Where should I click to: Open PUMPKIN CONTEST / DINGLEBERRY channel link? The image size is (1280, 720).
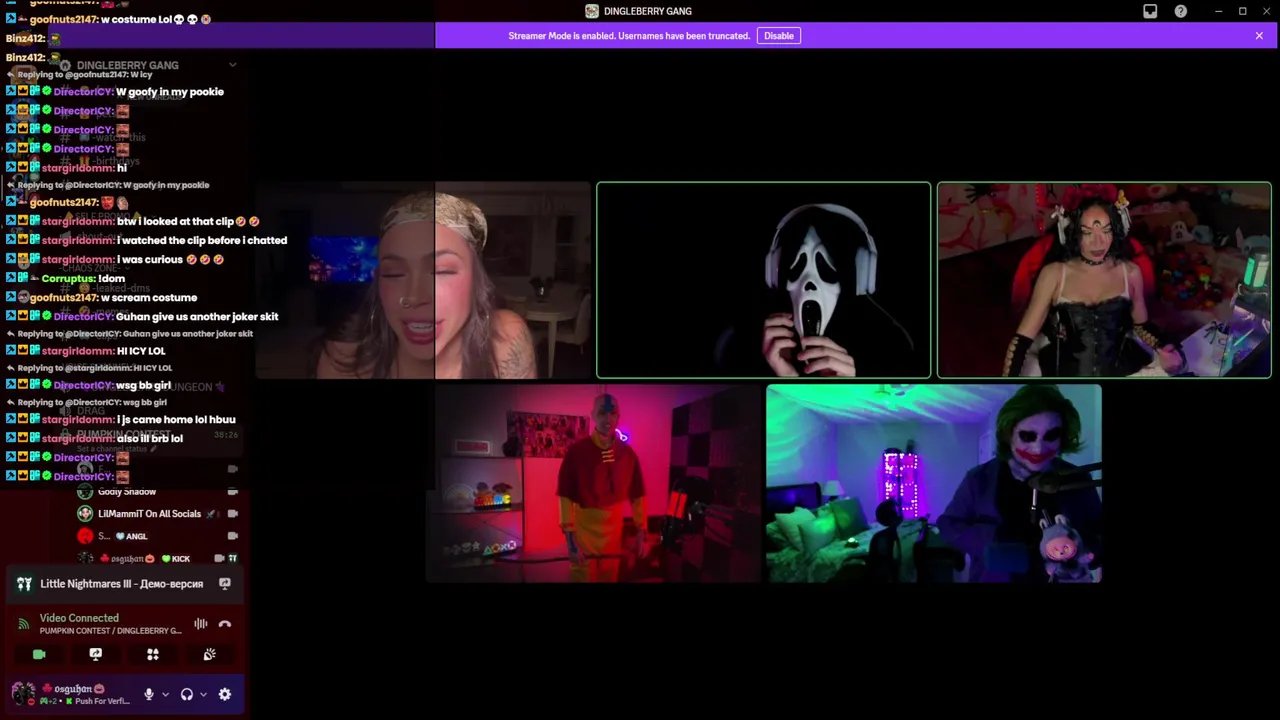[111, 631]
